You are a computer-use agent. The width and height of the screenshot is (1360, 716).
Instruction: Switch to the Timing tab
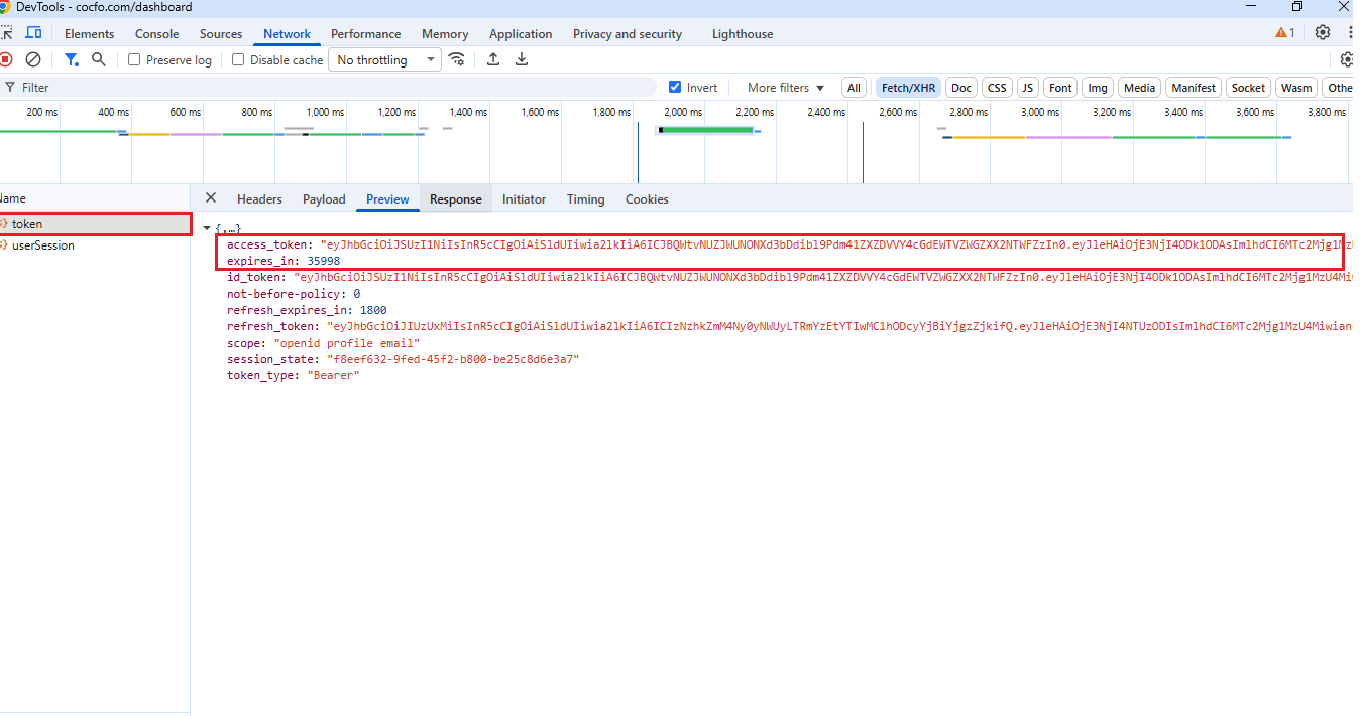tap(585, 199)
